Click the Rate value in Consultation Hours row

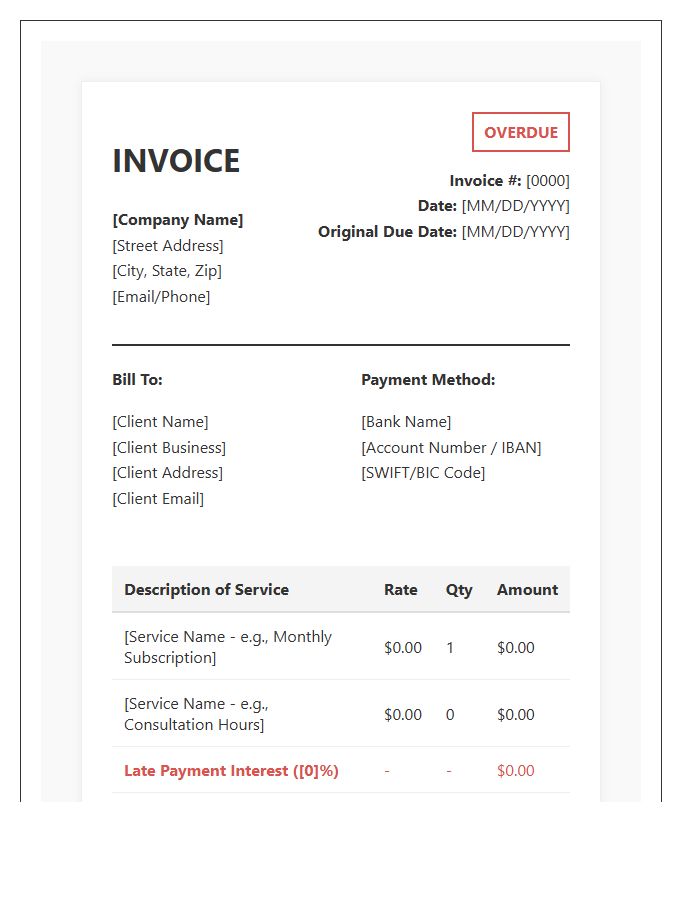403,715
